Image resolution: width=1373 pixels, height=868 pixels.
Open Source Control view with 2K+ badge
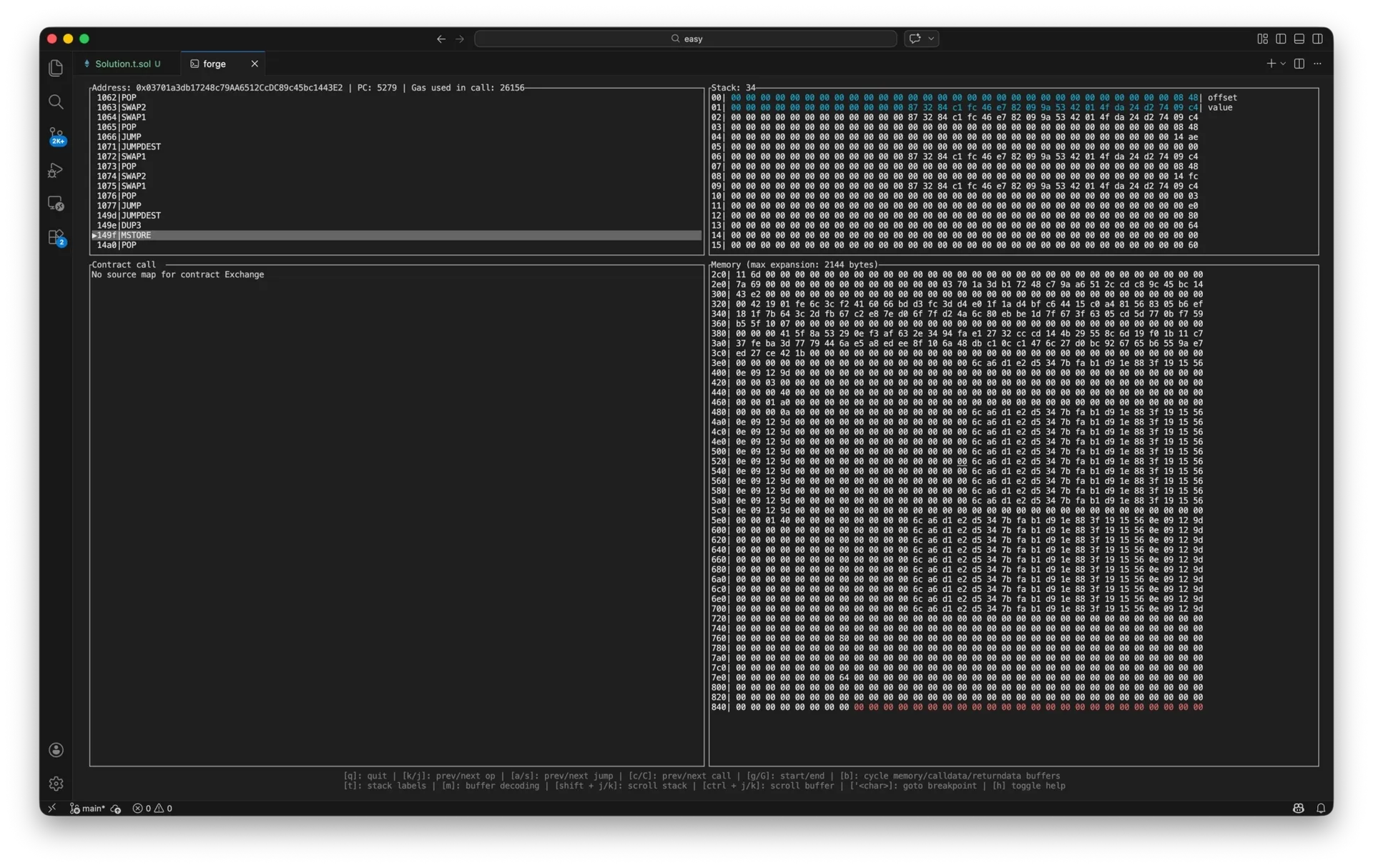pyautogui.click(x=56, y=136)
